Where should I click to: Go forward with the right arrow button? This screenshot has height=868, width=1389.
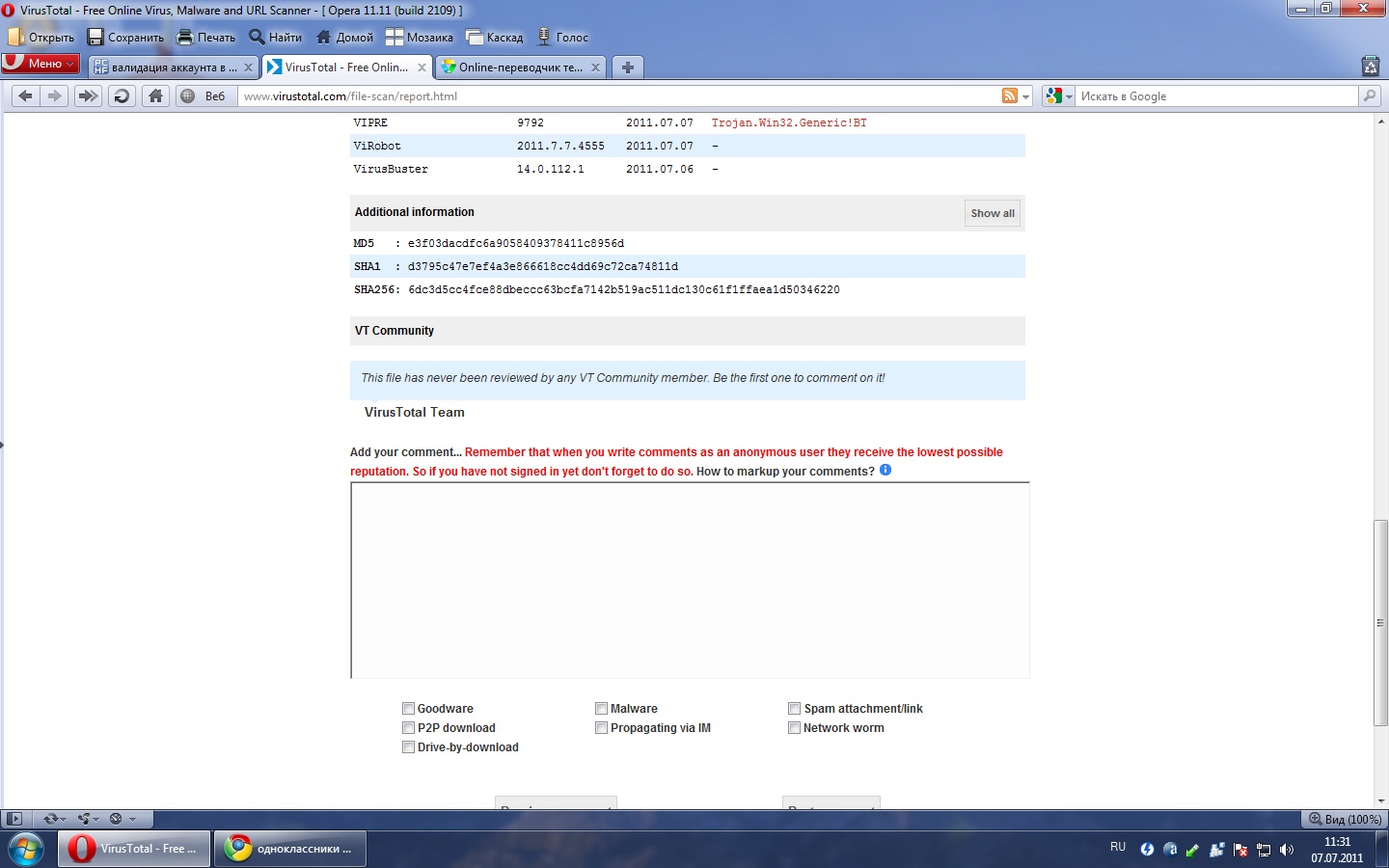54,95
